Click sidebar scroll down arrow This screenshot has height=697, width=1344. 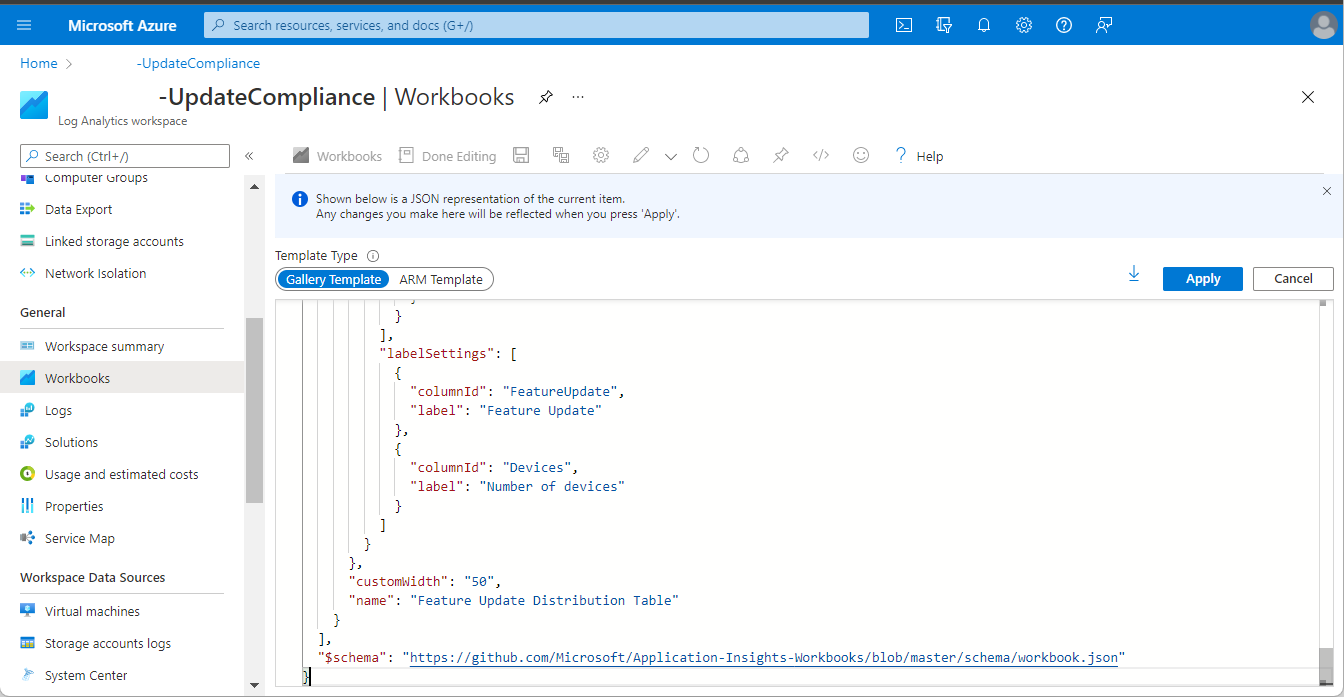pyautogui.click(x=254, y=684)
